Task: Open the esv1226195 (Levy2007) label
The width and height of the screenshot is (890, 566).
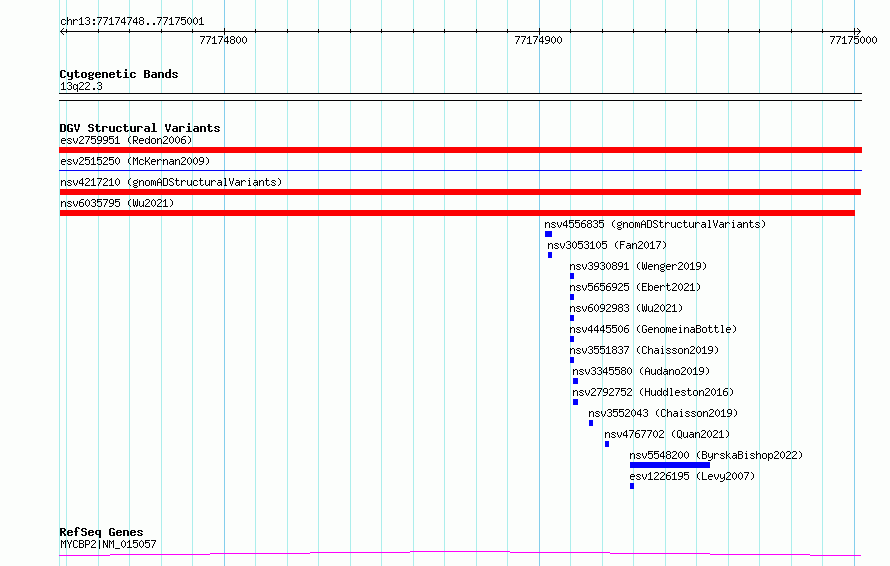Action: (692, 476)
